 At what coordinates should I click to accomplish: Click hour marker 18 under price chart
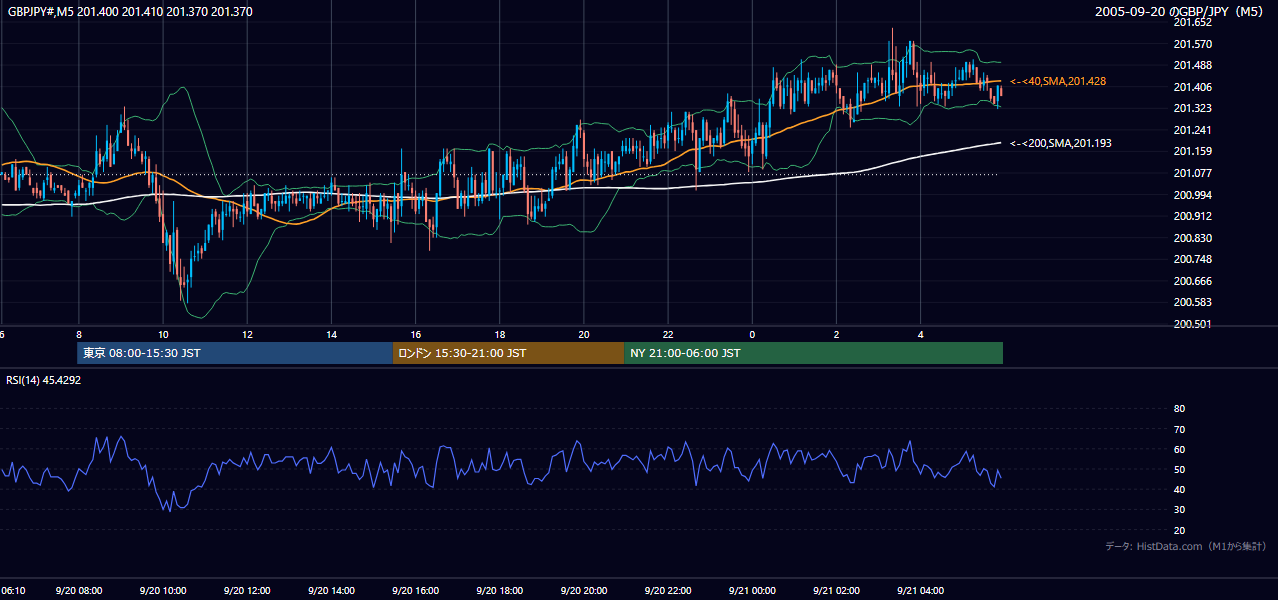[x=499, y=334]
